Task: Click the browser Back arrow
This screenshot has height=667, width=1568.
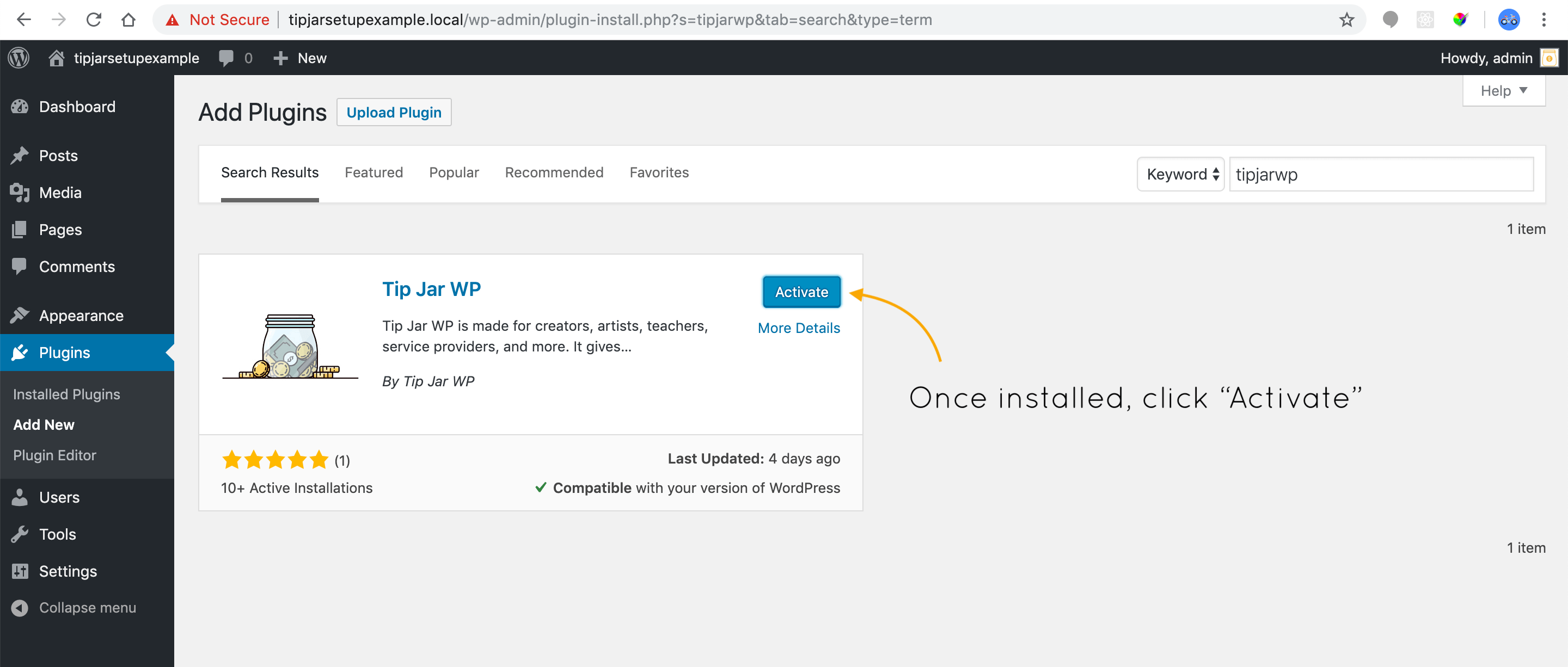Action: point(24,20)
